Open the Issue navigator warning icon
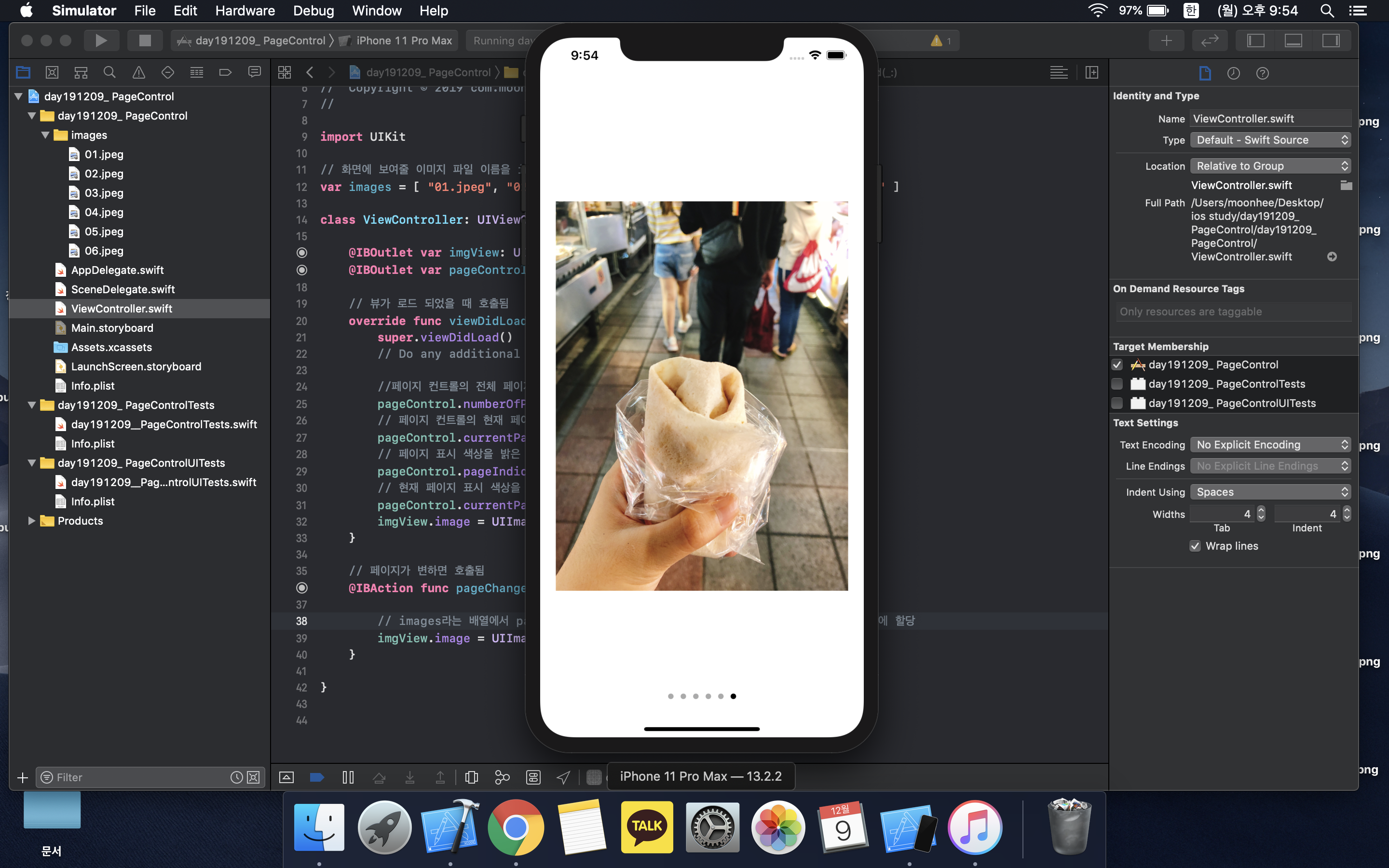The height and width of the screenshot is (868, 1389). coord(138,72)
